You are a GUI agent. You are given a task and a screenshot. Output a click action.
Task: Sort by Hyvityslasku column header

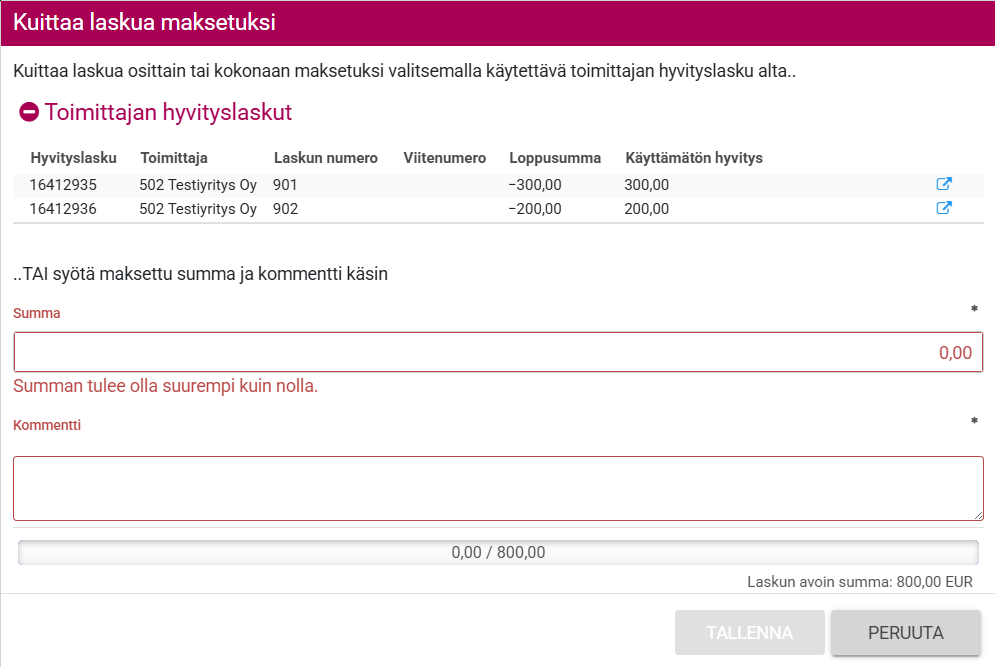coord(73,158)
